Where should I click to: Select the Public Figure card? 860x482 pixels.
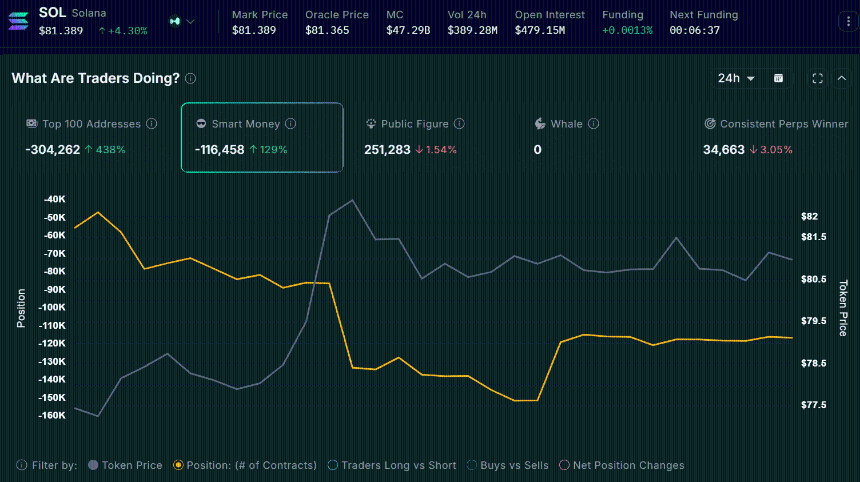tap(432, 137)
